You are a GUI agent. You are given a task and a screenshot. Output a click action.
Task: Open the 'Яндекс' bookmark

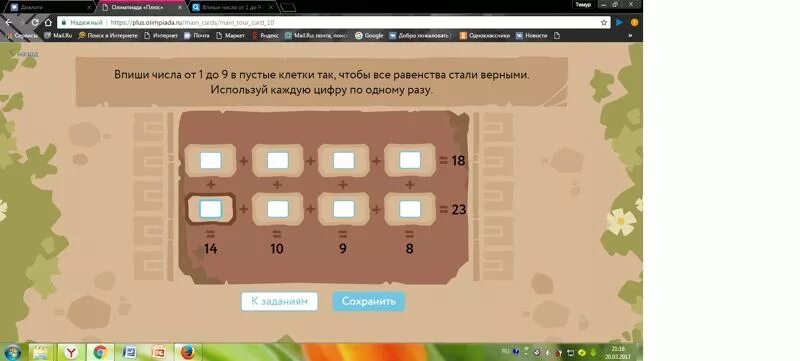265,36
